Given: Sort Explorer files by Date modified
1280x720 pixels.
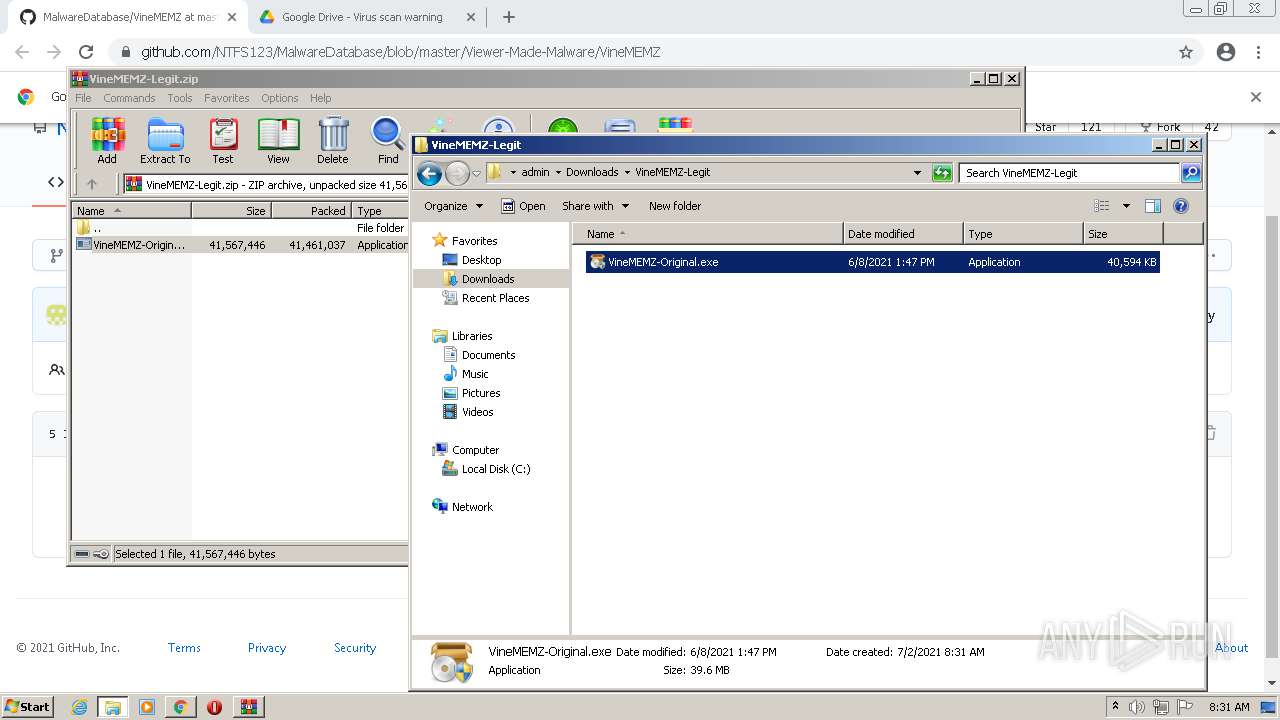Looking at the screenshot, I should click(x=903, y=234).
